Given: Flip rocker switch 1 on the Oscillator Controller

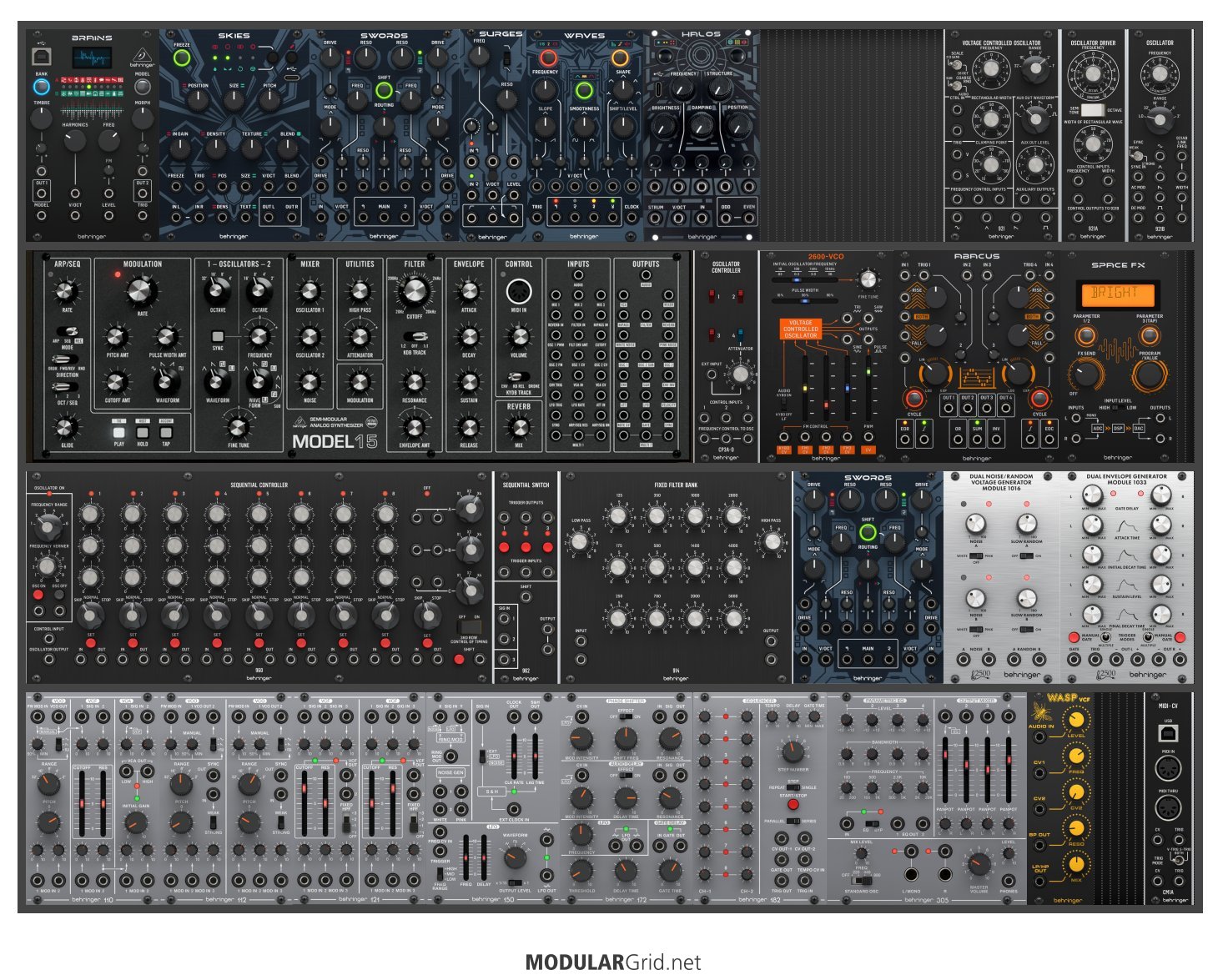Looking at the screenshot, I should (712, 296).
